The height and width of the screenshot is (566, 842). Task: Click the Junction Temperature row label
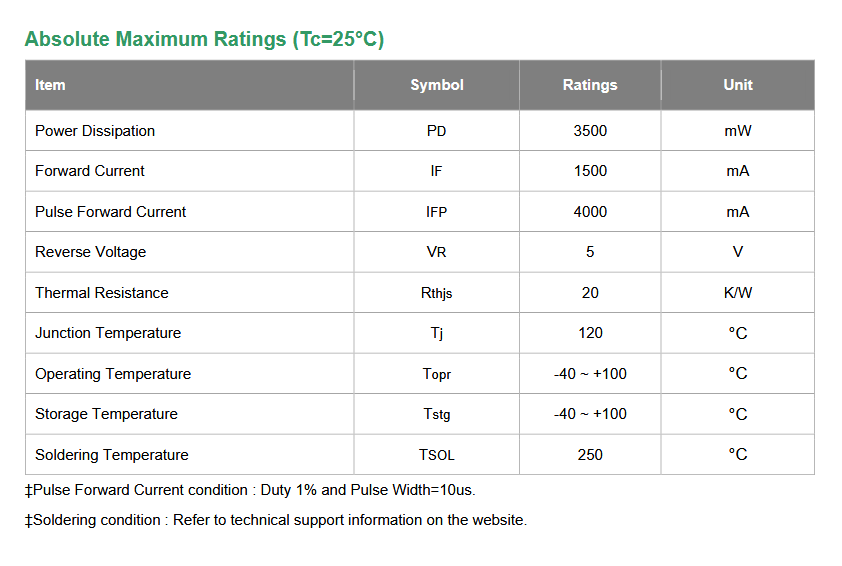pos(108,333)
